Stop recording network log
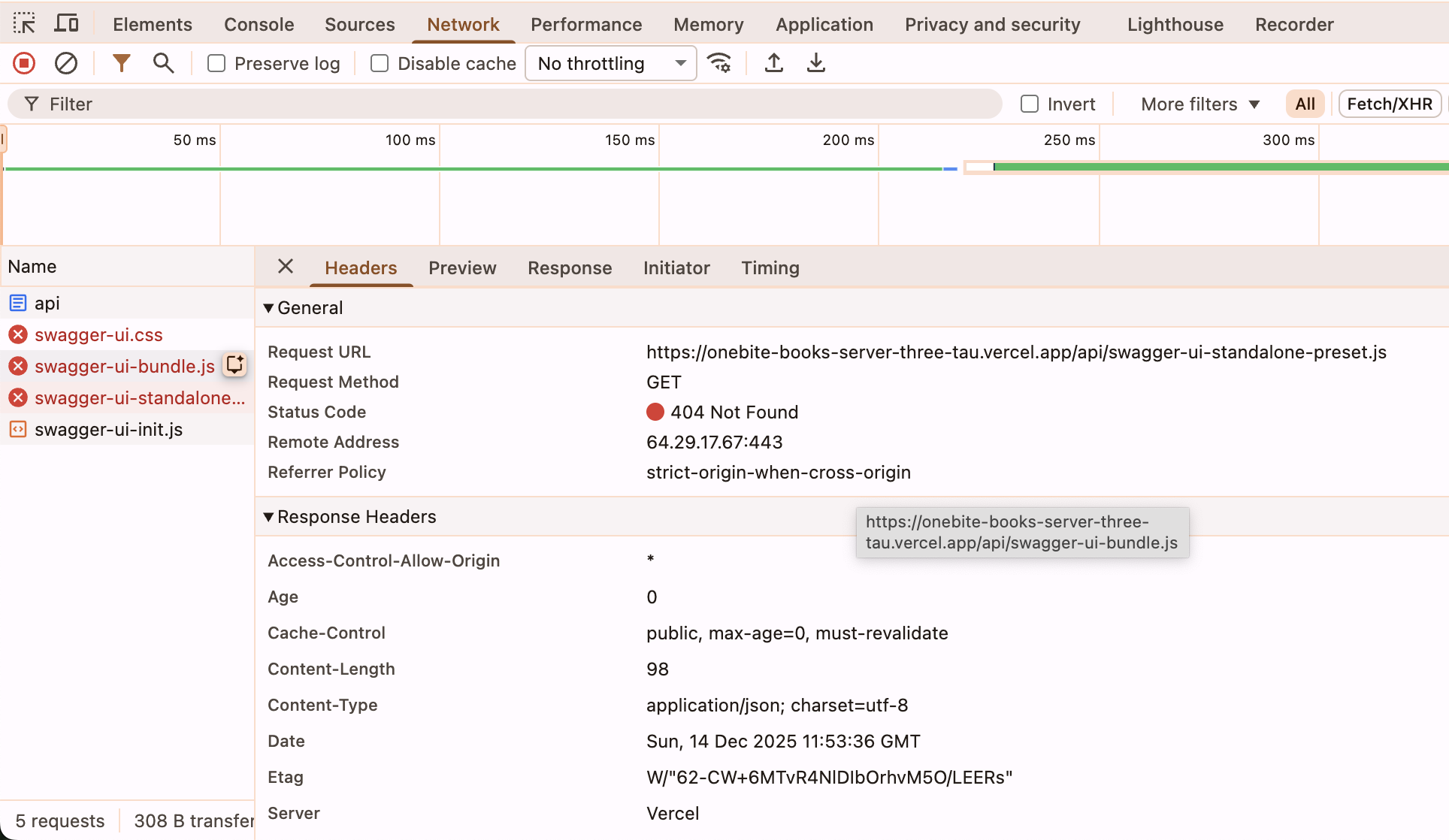This screenshot has width=1449, height=840. pos(24,64)
